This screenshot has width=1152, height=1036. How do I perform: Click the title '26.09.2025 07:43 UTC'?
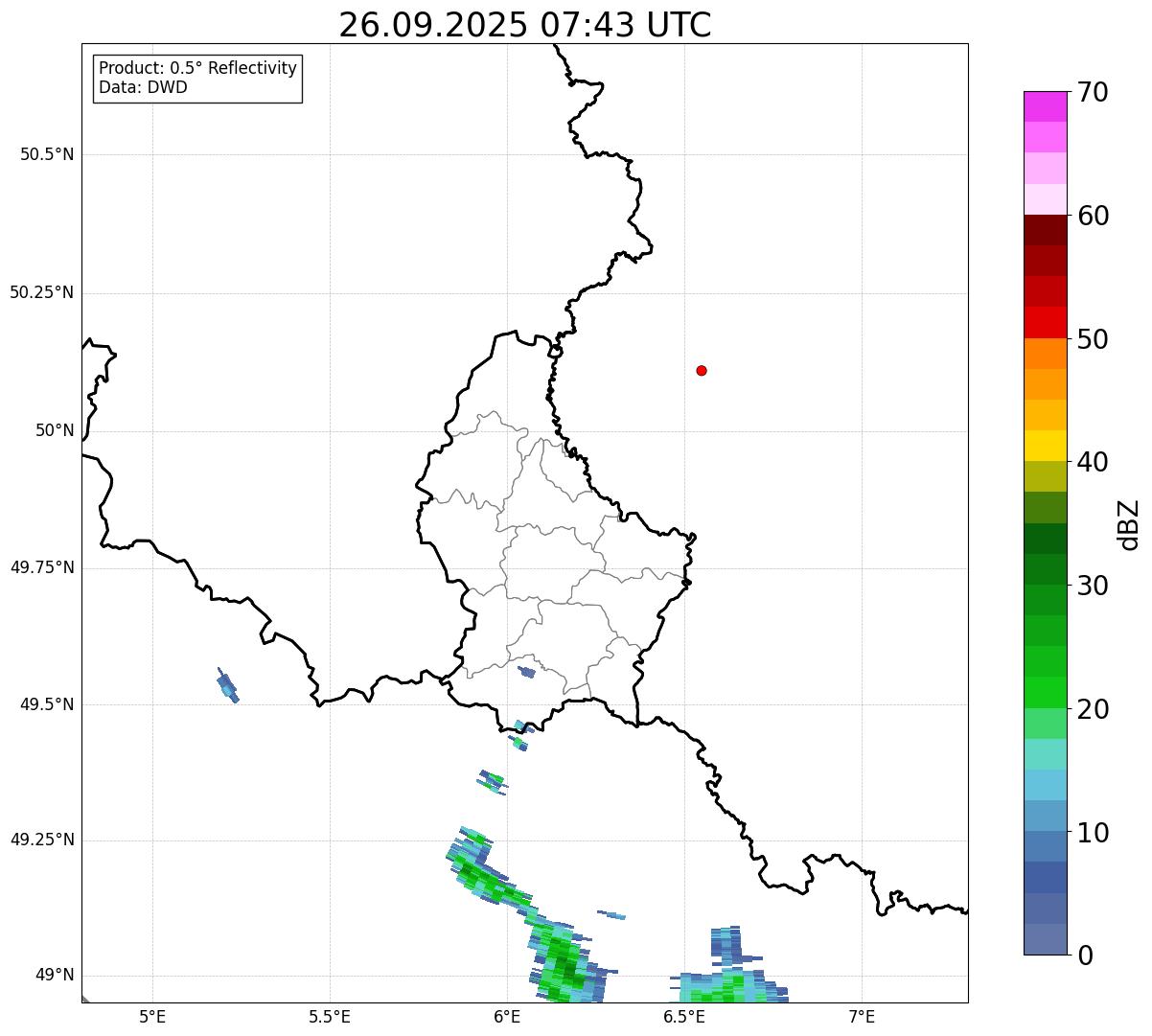pos(525,25)
